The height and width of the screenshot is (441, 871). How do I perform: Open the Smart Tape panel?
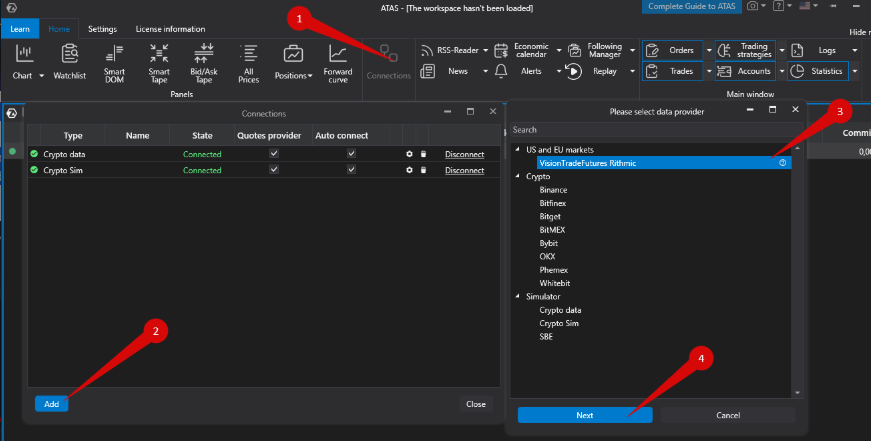coord(159,64)
